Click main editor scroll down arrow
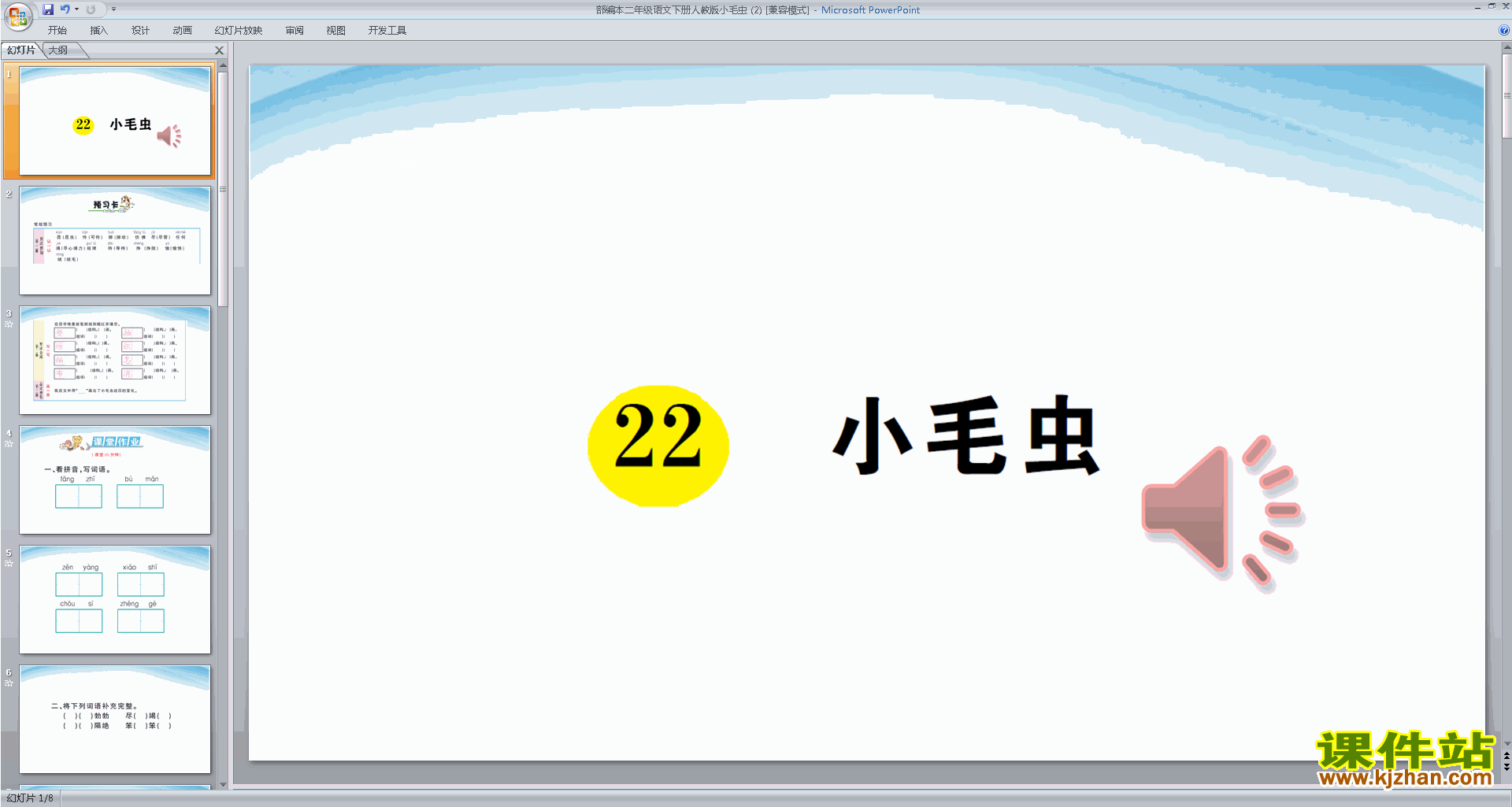This screenshot has height=807, width=1512. point(1506,743)
